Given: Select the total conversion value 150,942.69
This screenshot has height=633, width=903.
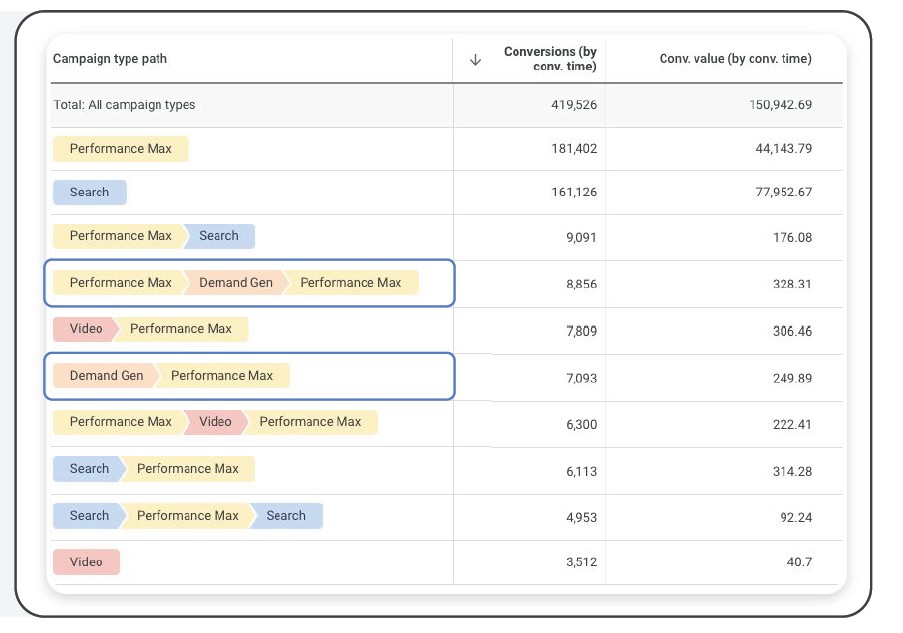Looking at the screenshot, I should click(780, 105).
